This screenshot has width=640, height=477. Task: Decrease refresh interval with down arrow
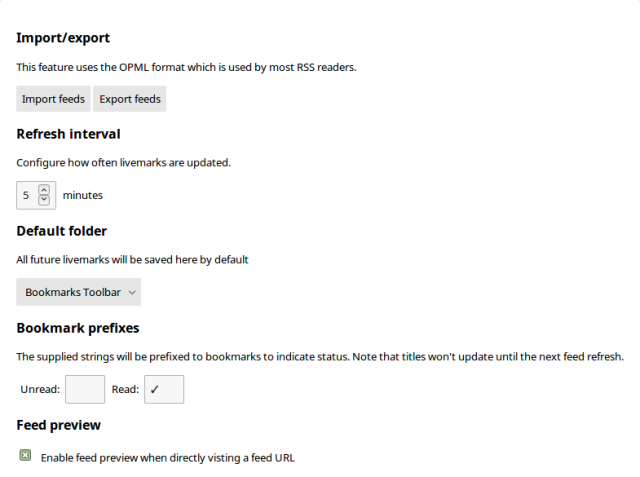click(x=44, y=200)
